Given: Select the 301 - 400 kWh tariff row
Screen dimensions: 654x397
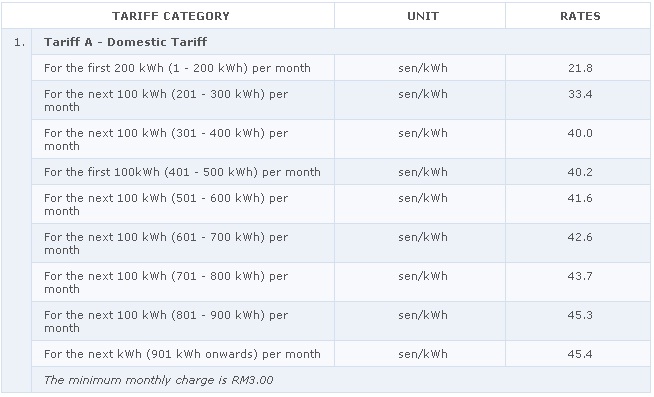Looking at the screenshot, I should coord(341,139).
